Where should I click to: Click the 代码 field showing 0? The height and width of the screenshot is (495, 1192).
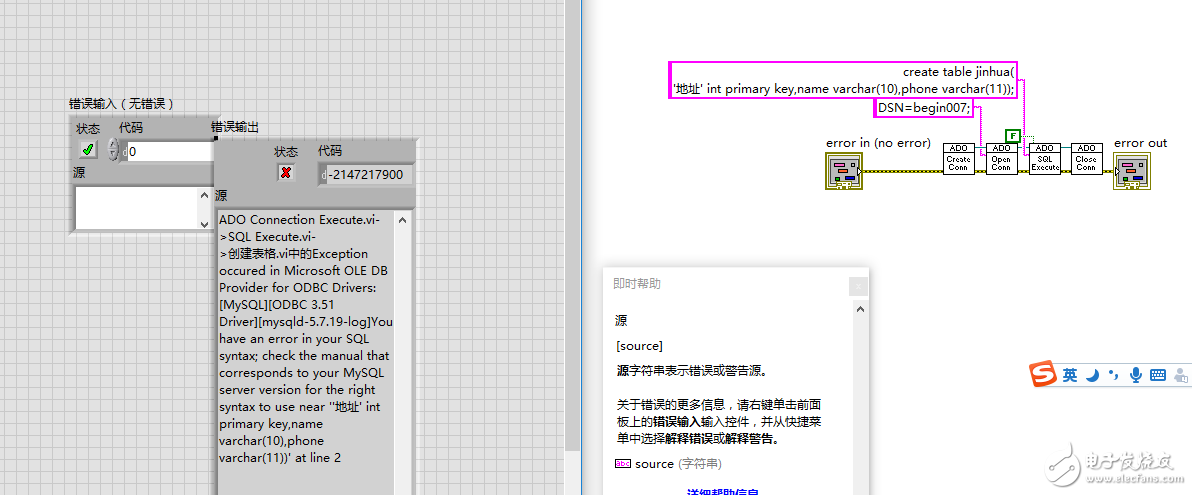point(171,151)
